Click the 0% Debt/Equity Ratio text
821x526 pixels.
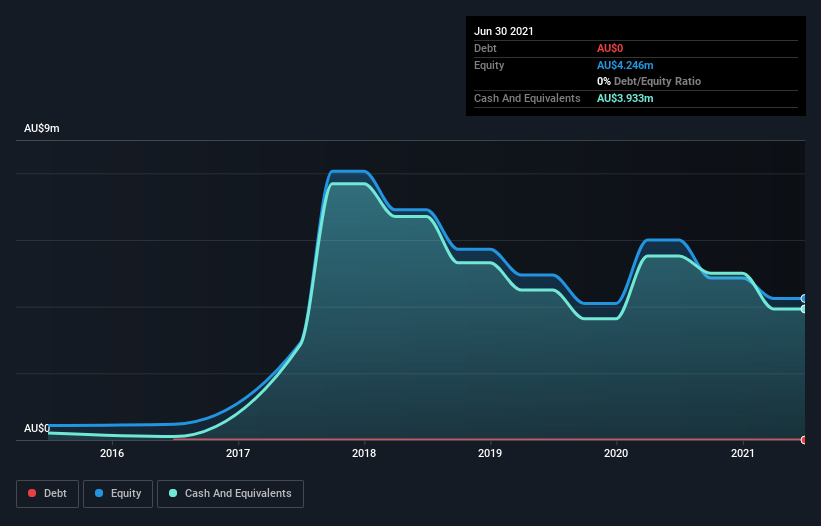click(x=649, y=81)
